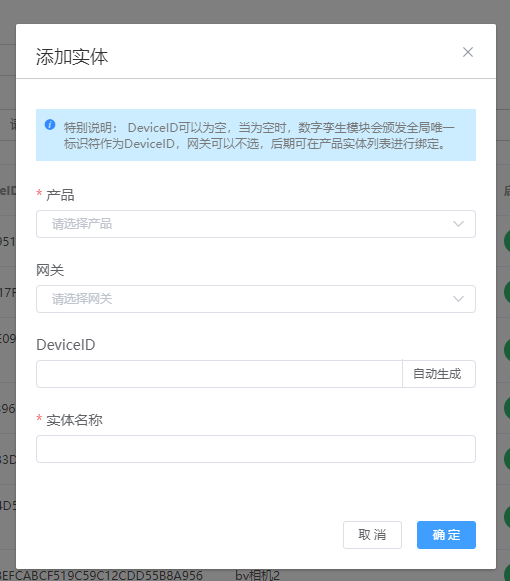This screenshot has width=510, height=581.
Task: Close the 添加实体 dialog with X
Action: click(468, 52)
